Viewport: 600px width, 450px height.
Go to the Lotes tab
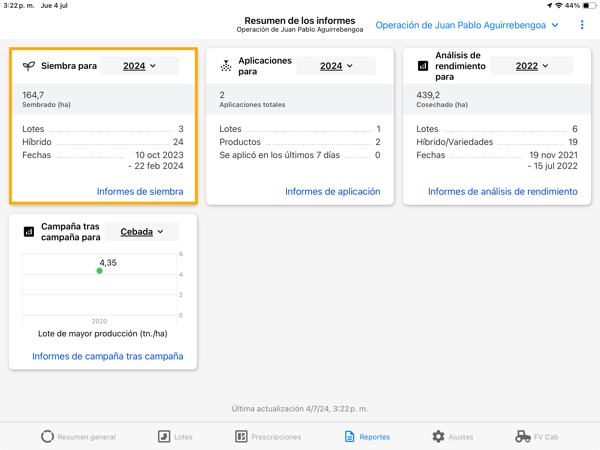(x=175, y=437)
